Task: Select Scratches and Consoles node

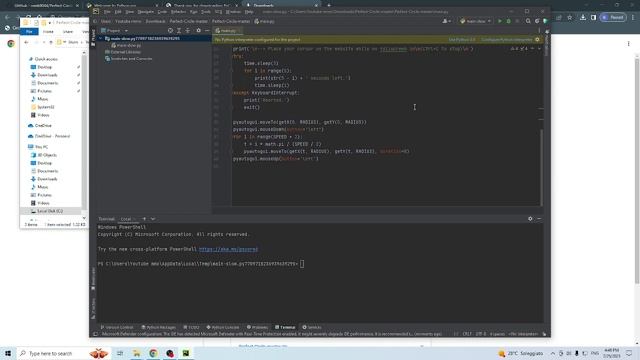Action: point(129,59)
